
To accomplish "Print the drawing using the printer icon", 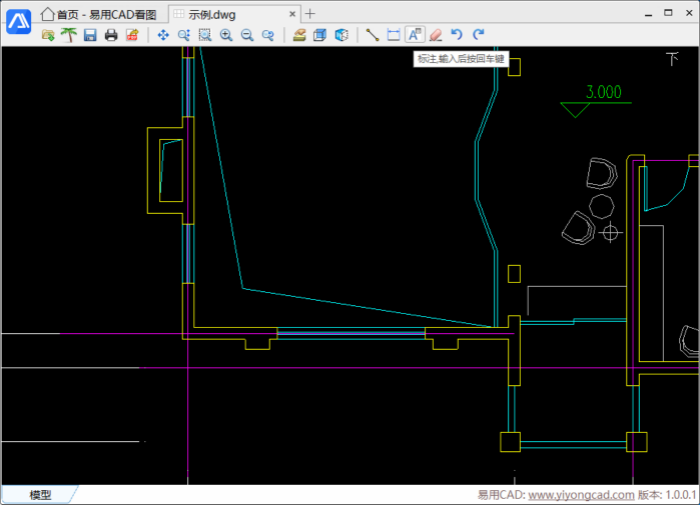I will pos(111,35).
